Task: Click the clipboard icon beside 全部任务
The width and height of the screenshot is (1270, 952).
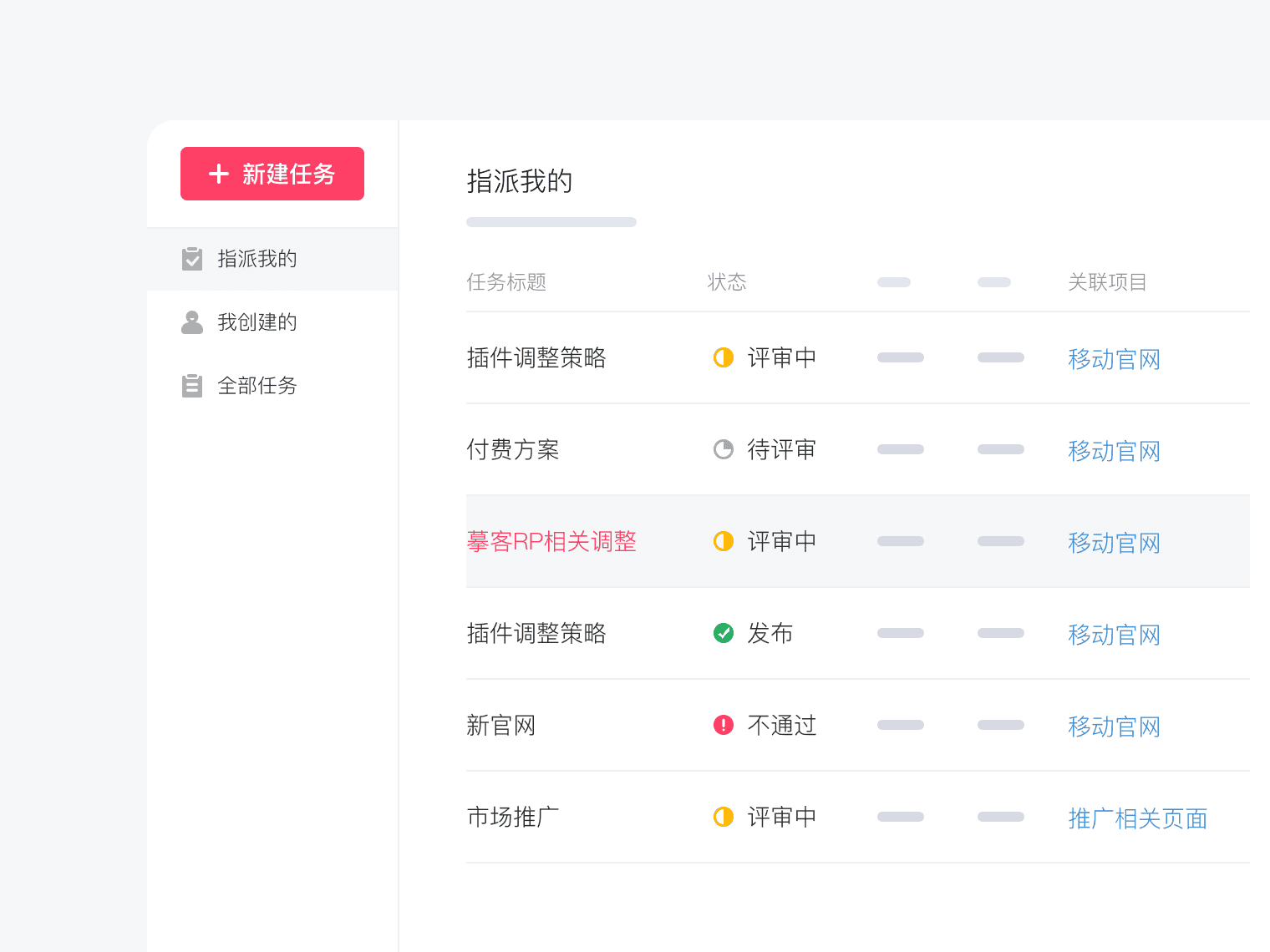Action: [192, 386]
